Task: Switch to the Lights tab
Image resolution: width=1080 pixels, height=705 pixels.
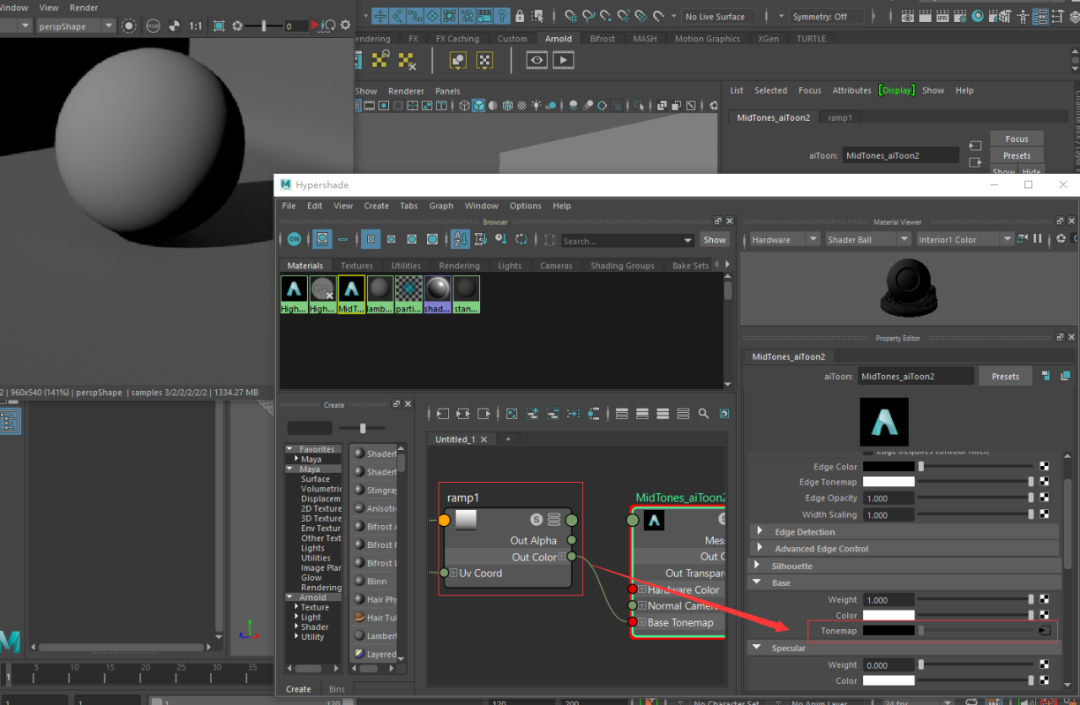Action: pyautogui.click(x=510, y=266)
